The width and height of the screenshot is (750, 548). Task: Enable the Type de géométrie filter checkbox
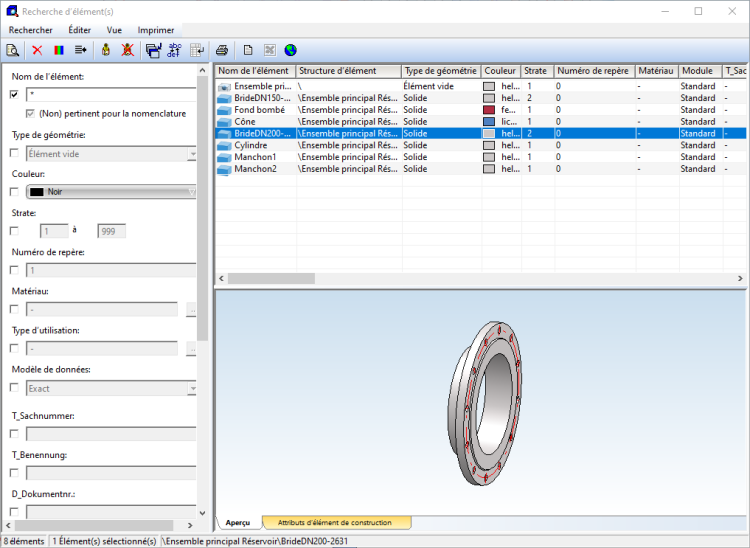[14, 154]
